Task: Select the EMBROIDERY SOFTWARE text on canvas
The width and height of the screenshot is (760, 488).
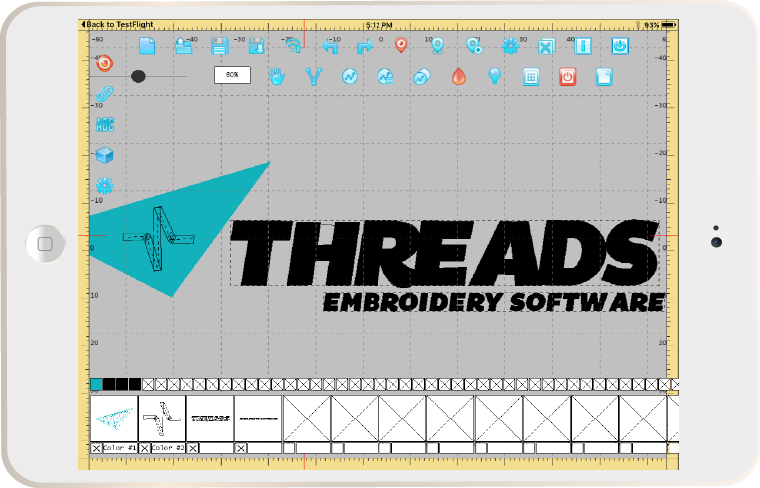Action: pos(494,302)
